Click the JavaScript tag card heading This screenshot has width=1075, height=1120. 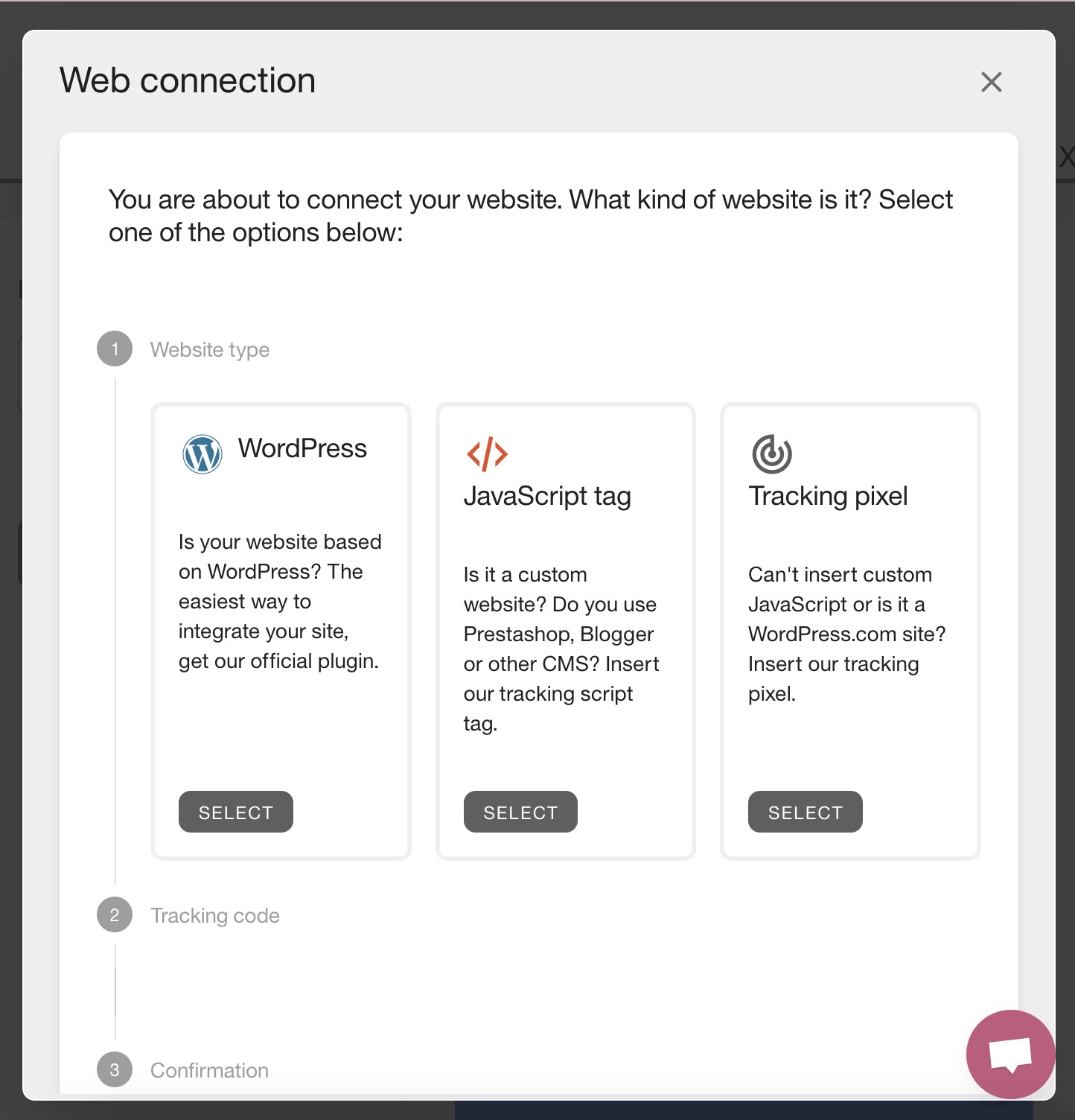[547, 496]
